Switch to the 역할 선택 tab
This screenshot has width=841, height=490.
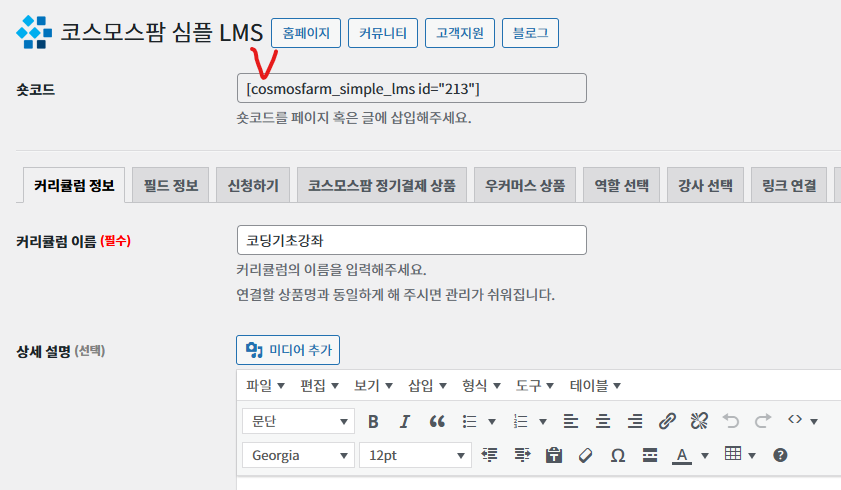pos(622,185)
